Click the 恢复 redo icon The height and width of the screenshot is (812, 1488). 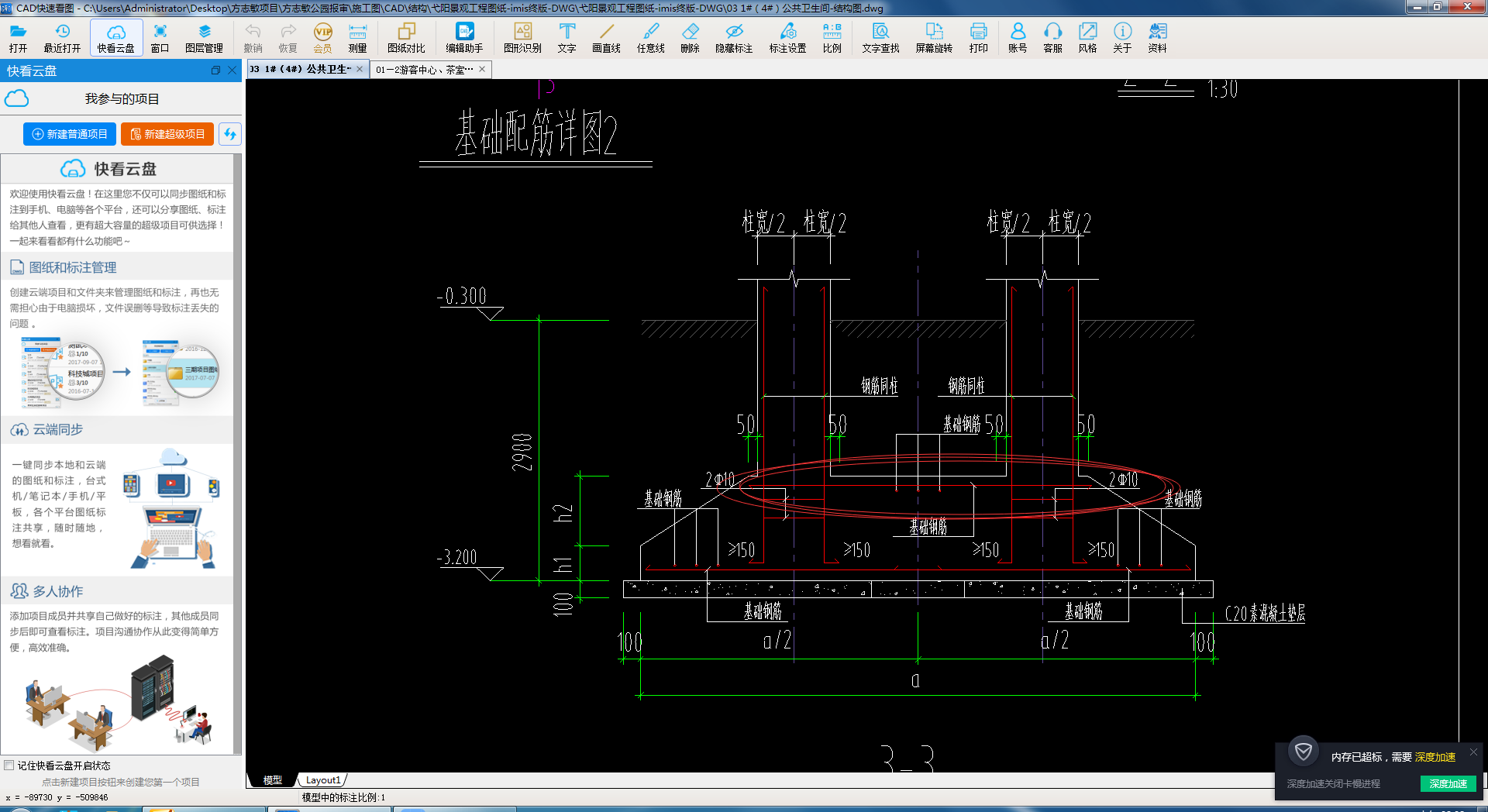(x=288, y=38)
